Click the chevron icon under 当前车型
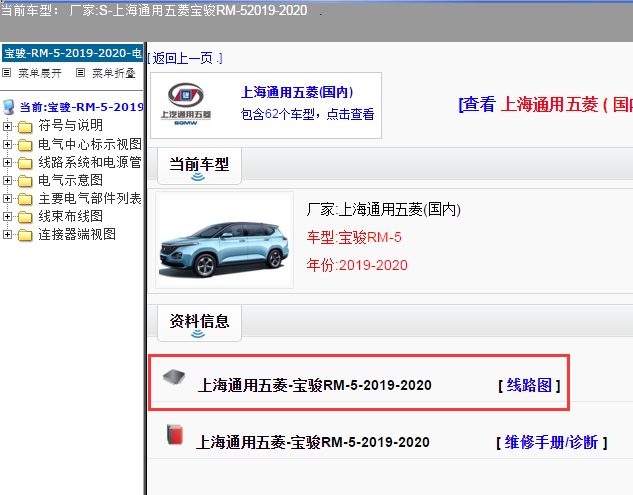Image resolution: width=633 pixels, height=495 pixels. pos(198,176)
